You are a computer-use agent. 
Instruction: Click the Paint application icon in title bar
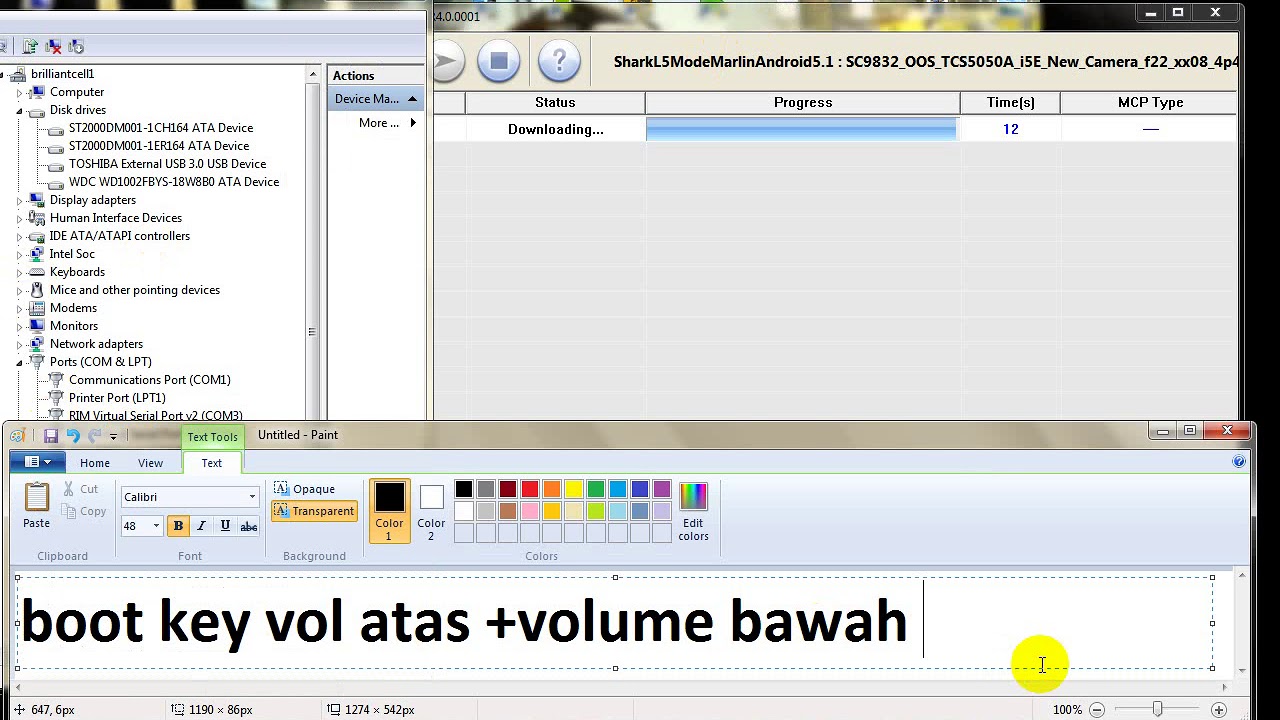[x=17, y=436]
